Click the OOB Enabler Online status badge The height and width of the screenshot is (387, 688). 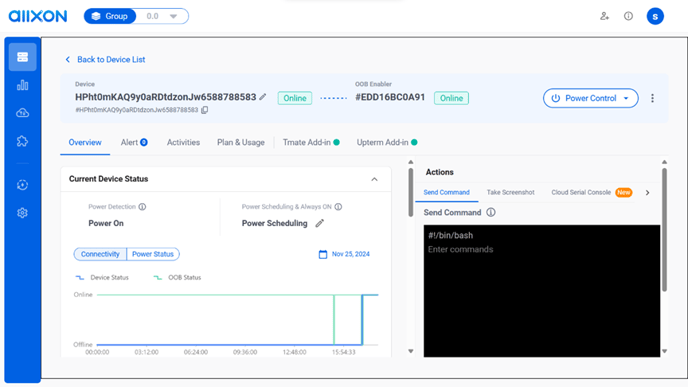[452, 98]
